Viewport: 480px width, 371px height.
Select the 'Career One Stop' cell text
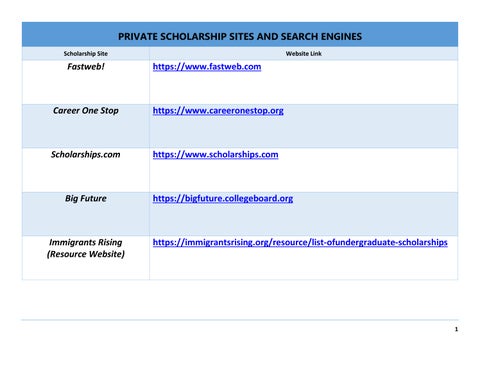pyautogui.click(x=86, y=111)
